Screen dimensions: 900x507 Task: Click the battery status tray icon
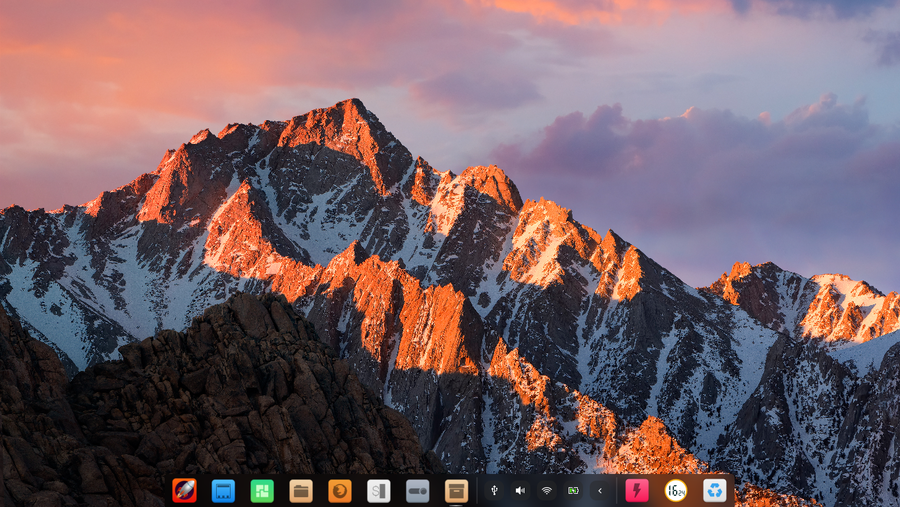pyautogui.click(x=573, y=490)
